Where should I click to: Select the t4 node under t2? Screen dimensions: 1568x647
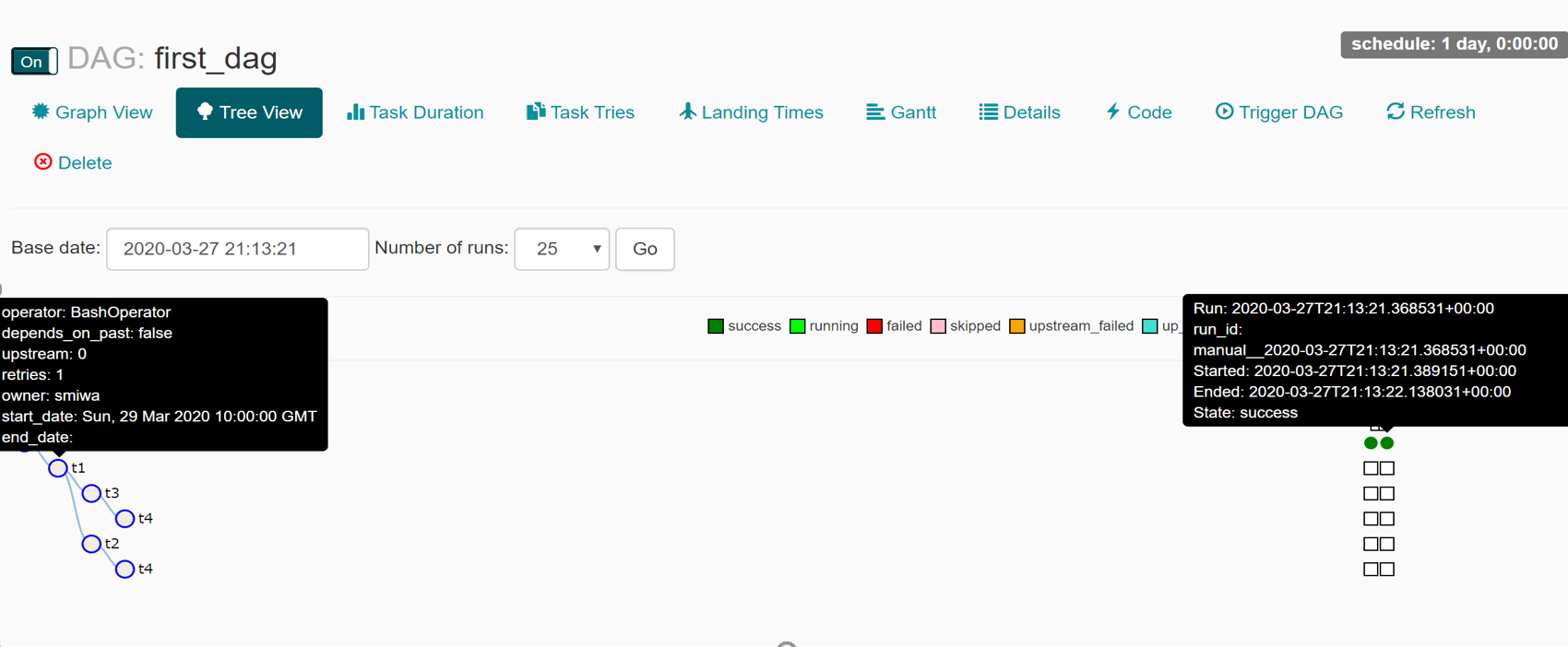(125, 570)
